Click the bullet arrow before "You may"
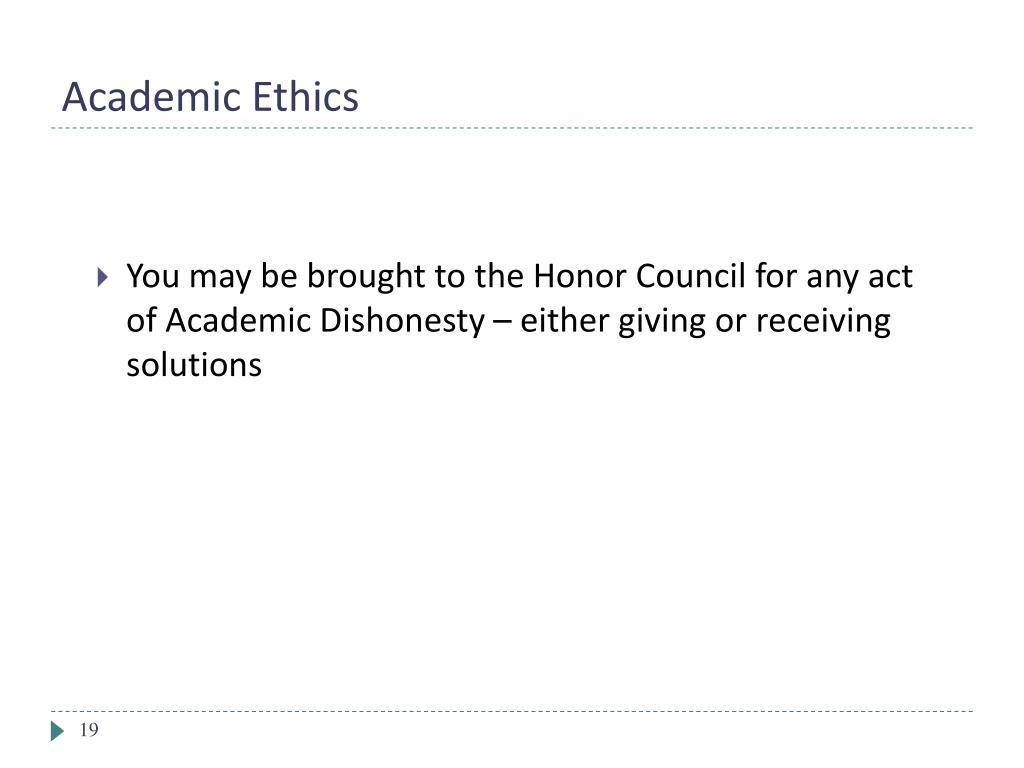The height and width of the screenshot is (768, 1024). [x=103, y=277]
